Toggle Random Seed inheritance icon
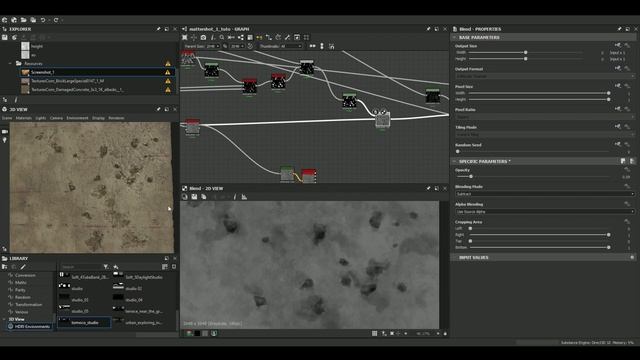Image resolution: width=640 pixels, height=360 pixels. click(618, 144)
